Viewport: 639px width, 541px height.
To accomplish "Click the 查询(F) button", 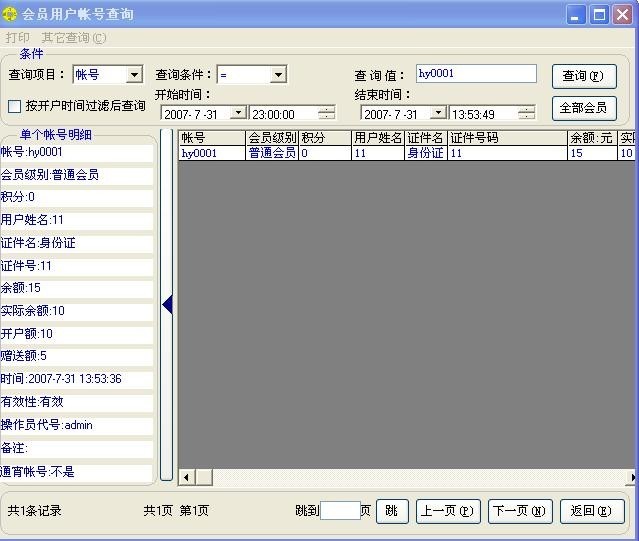I will 584,76.
